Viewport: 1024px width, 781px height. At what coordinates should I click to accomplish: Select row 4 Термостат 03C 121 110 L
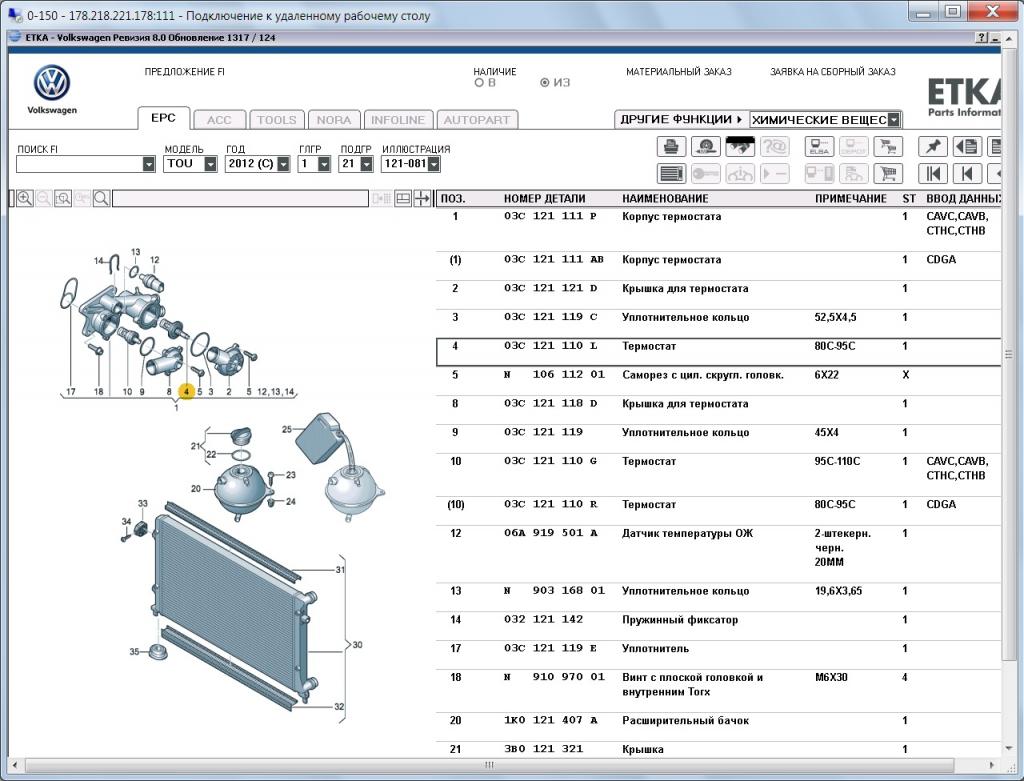tap(718, 352)
